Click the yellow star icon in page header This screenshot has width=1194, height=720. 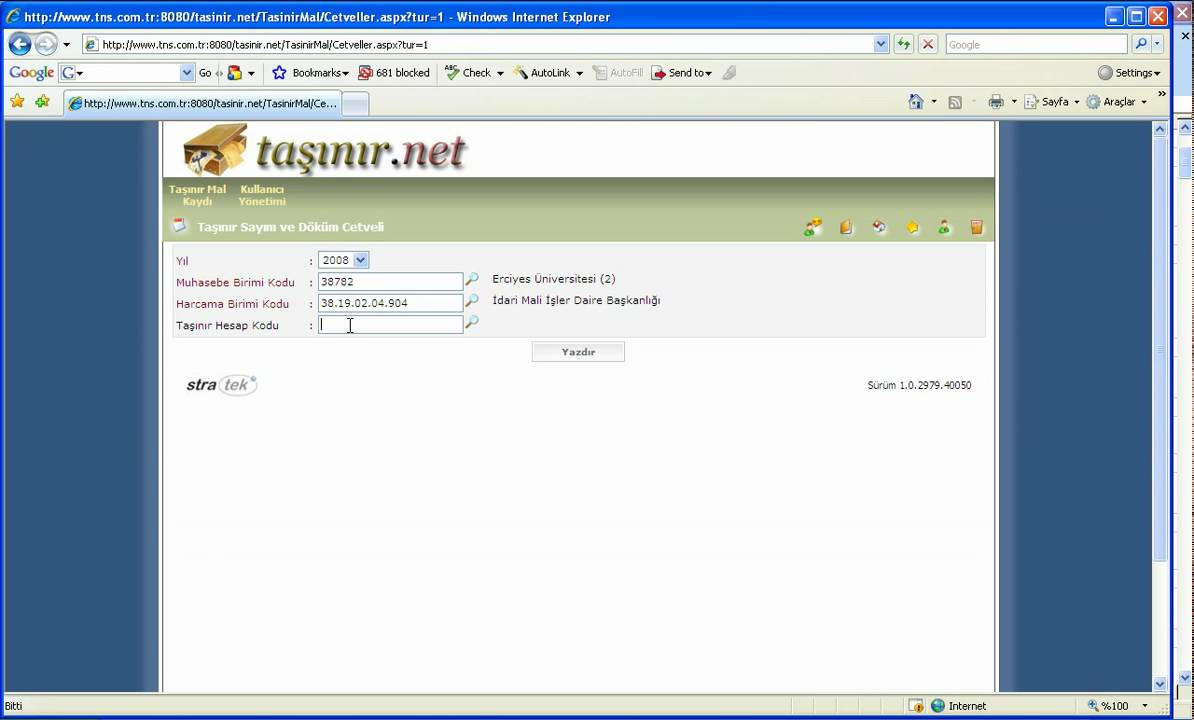click(912, 227)
